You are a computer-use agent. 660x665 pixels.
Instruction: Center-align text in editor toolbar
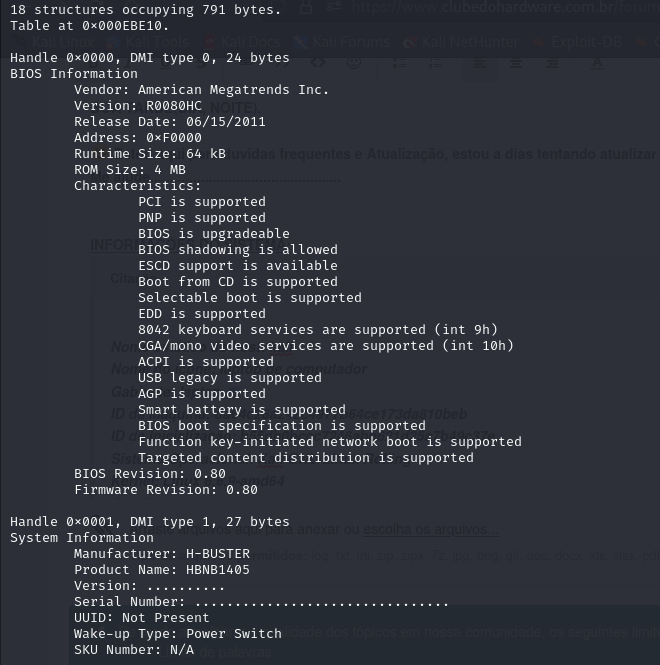(x=516, y=63)
